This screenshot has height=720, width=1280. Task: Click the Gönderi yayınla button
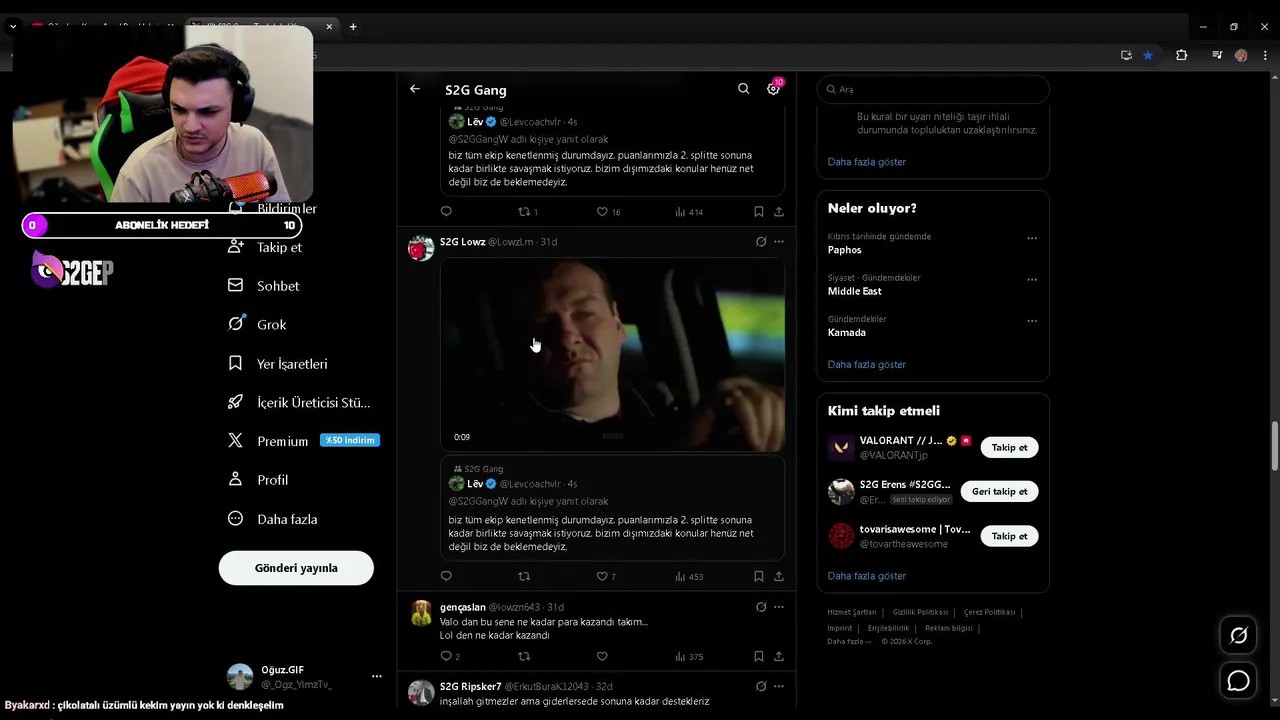(x=296, y=568)
